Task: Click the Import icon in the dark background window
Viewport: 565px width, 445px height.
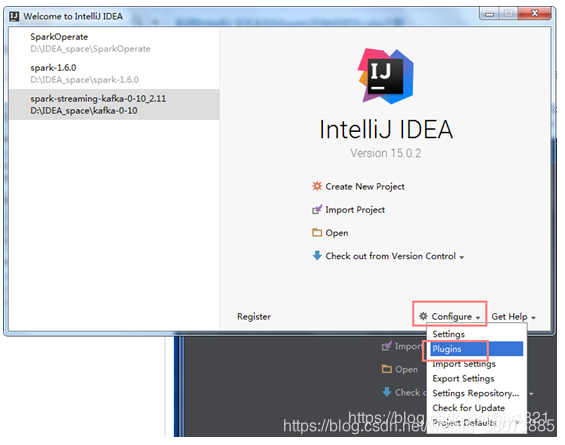Action: [387, 346]
